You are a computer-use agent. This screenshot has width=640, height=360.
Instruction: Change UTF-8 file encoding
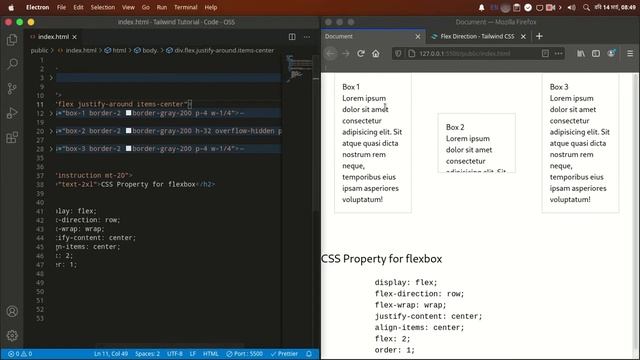click(x=175, y=354)
